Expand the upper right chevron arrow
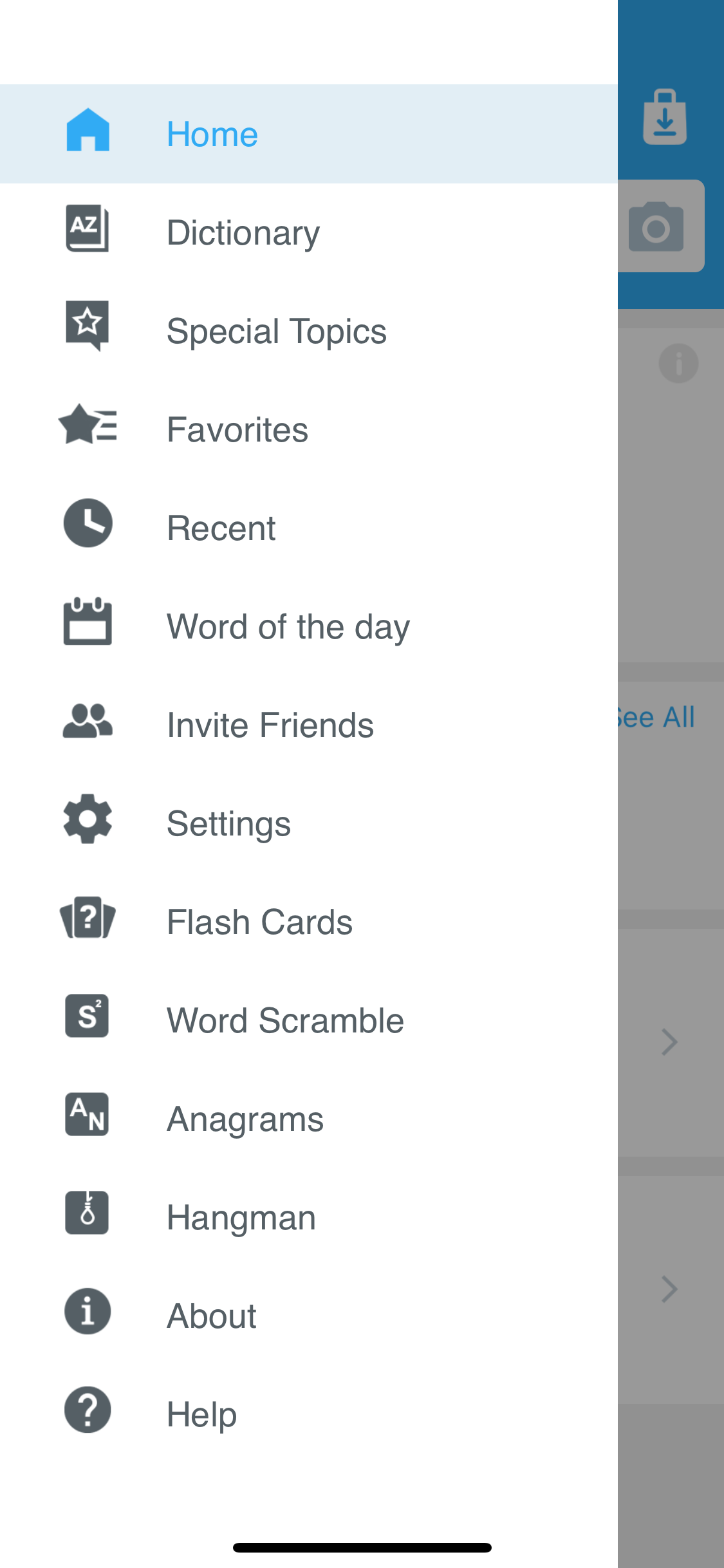 tap(669, 1042)
